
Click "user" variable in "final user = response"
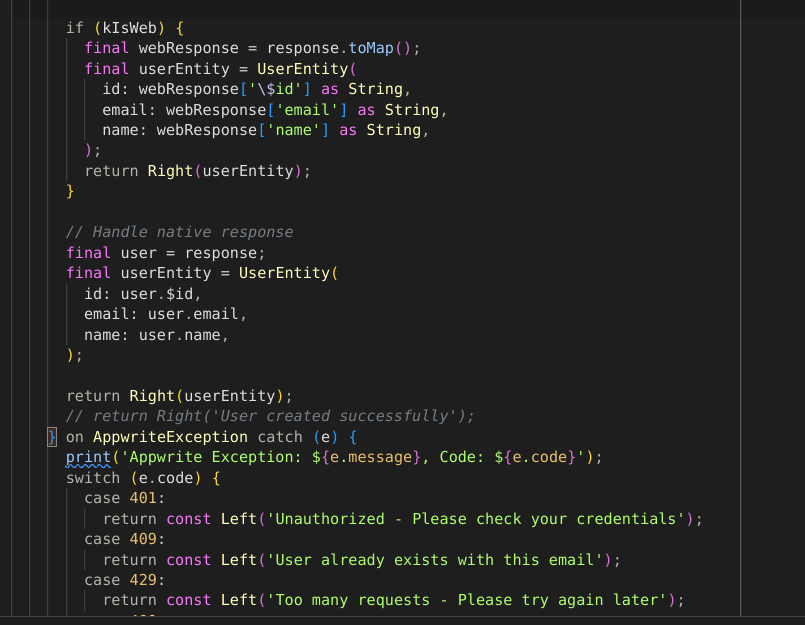pos(139,253)
